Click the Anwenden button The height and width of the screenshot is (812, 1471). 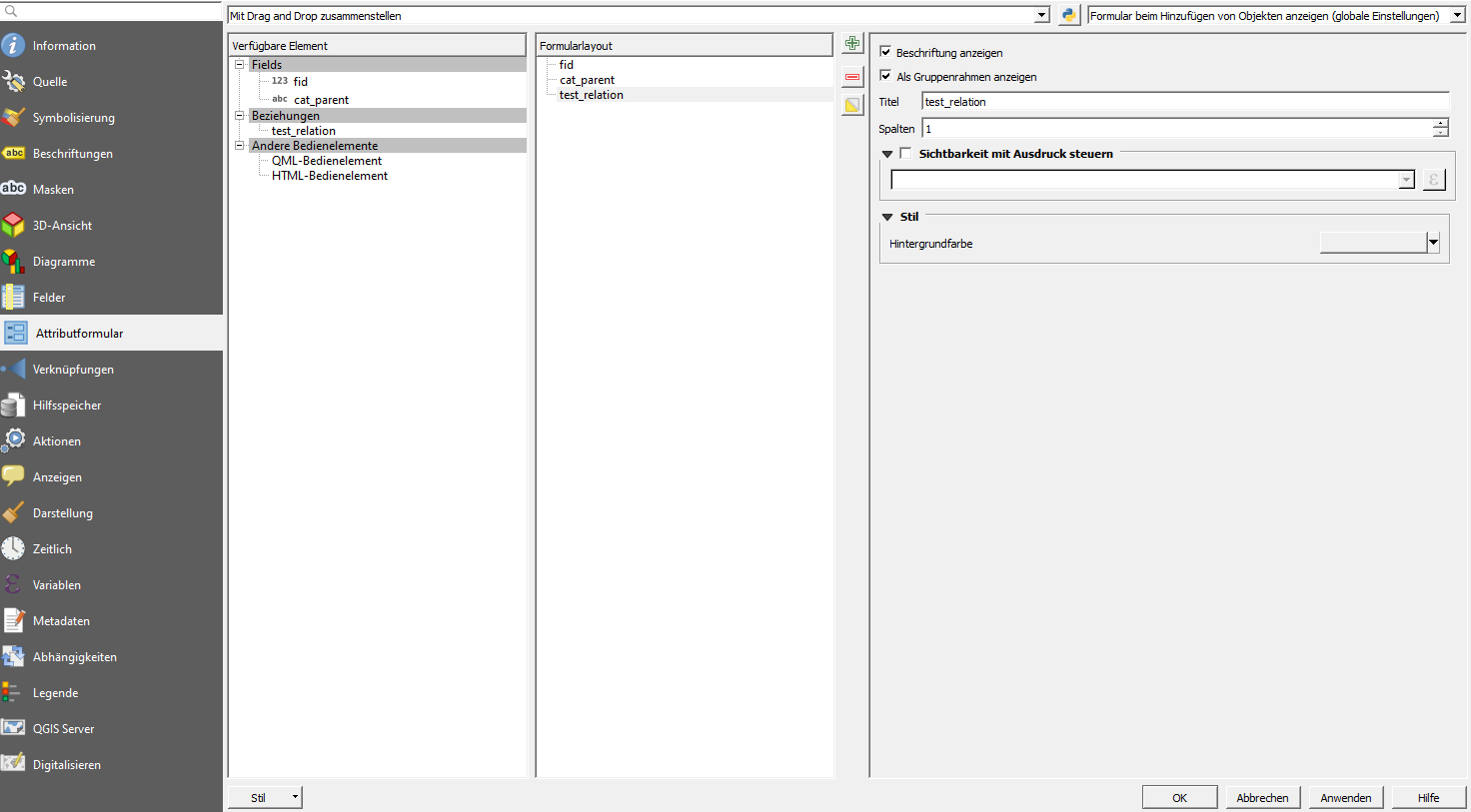coord(1345,797)
